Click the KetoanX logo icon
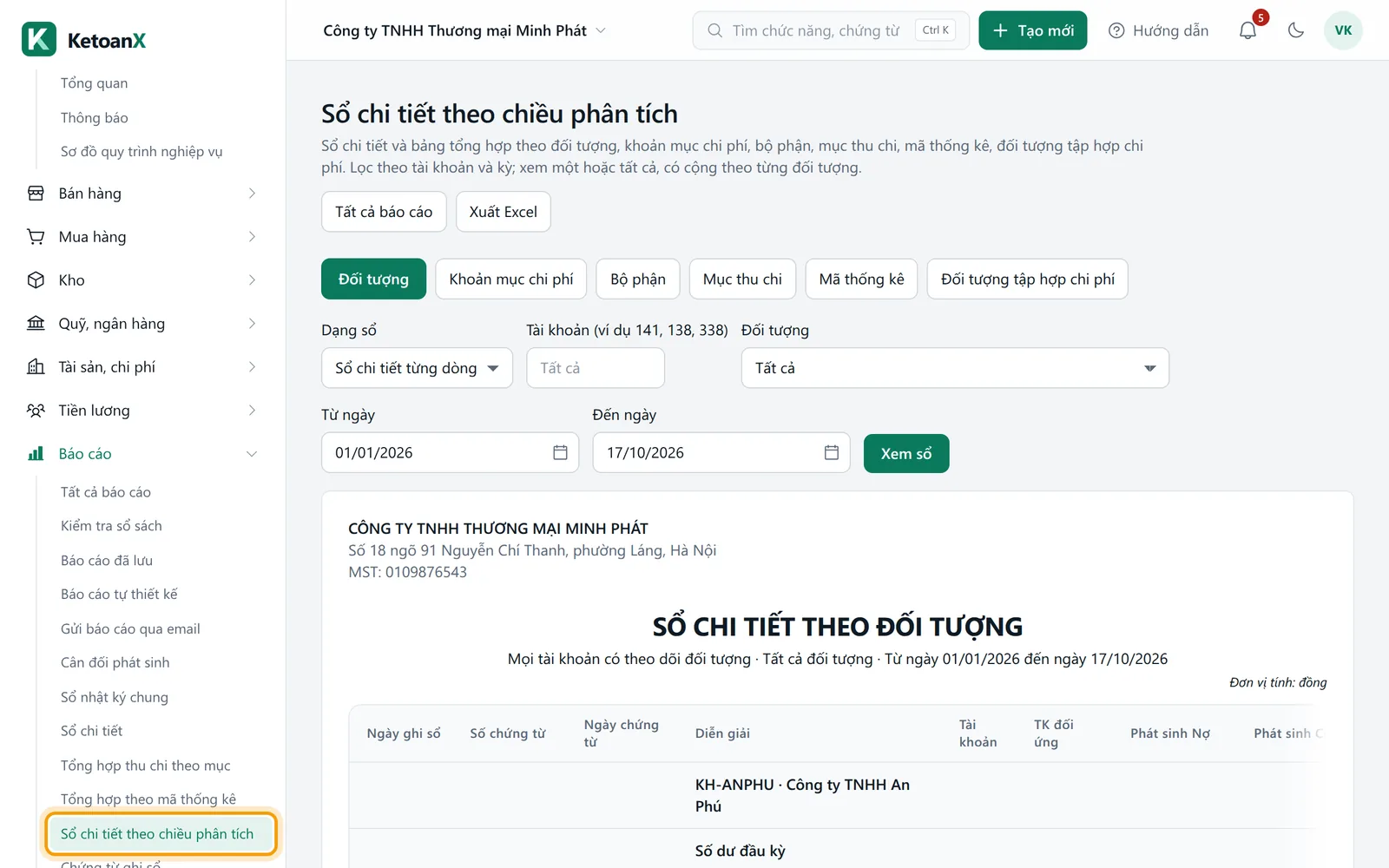 pos(39,40)
